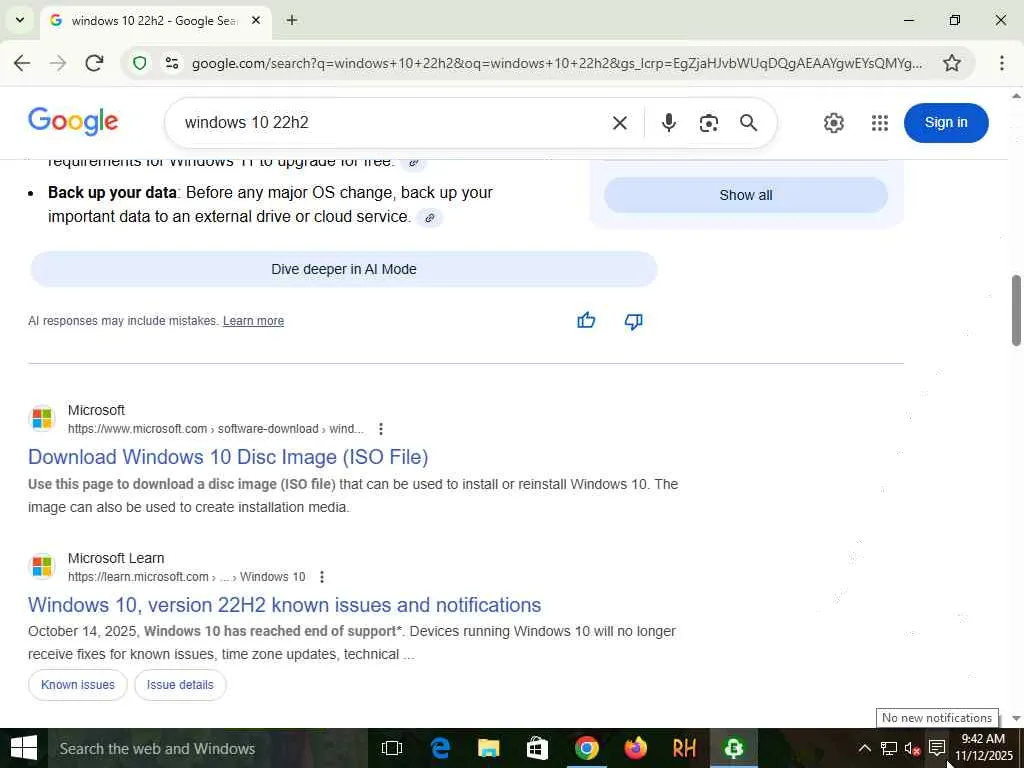Open File Explorer from the taskbar

pyautogui.click(x=488, y=748)
